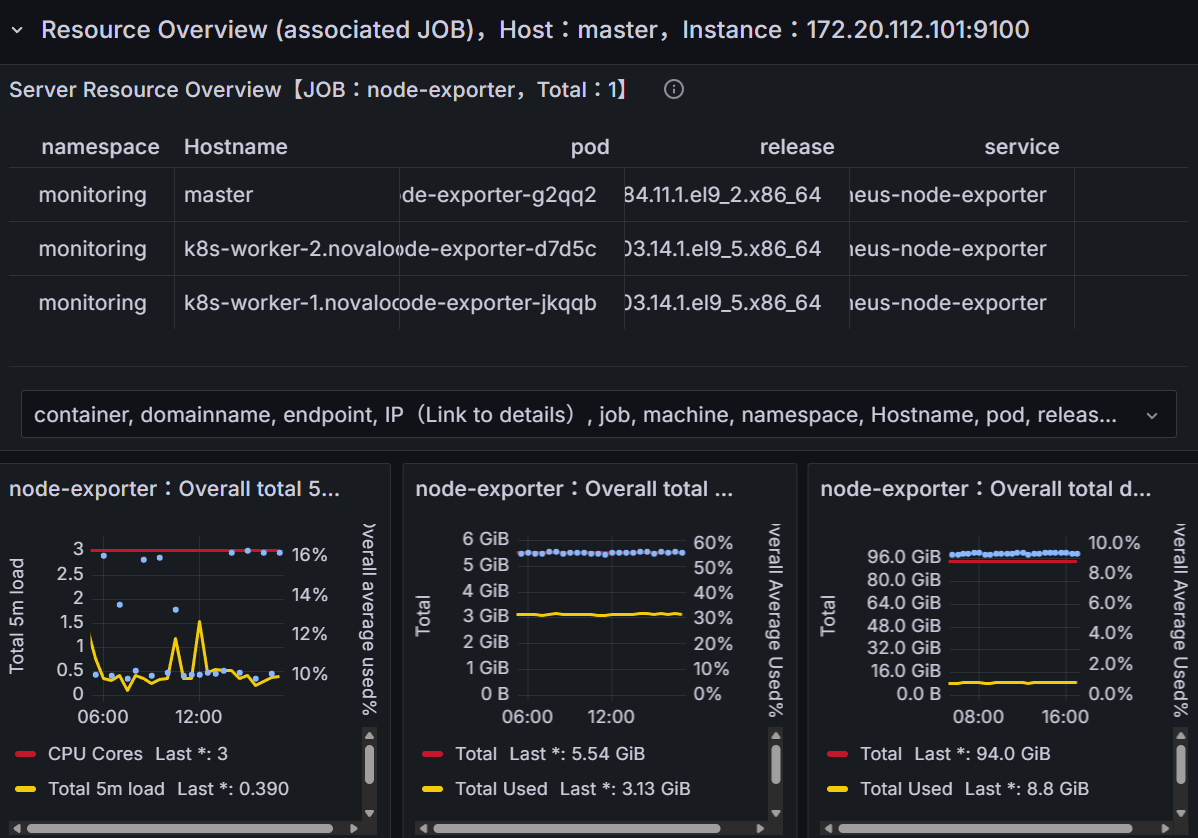Open the Overall total 5... load panel title
Screen dimensions: 1198x838
pyautogui.click(x=174, y=489)
